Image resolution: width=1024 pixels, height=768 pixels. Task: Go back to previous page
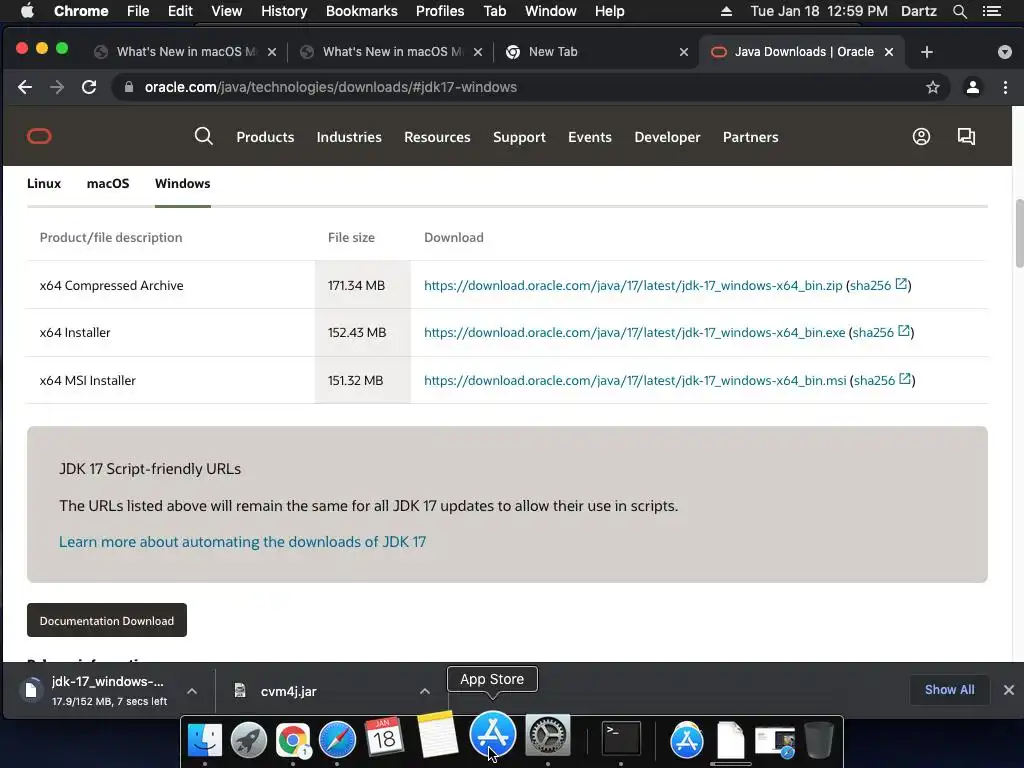pyautogui.click(x=25, y=87)
